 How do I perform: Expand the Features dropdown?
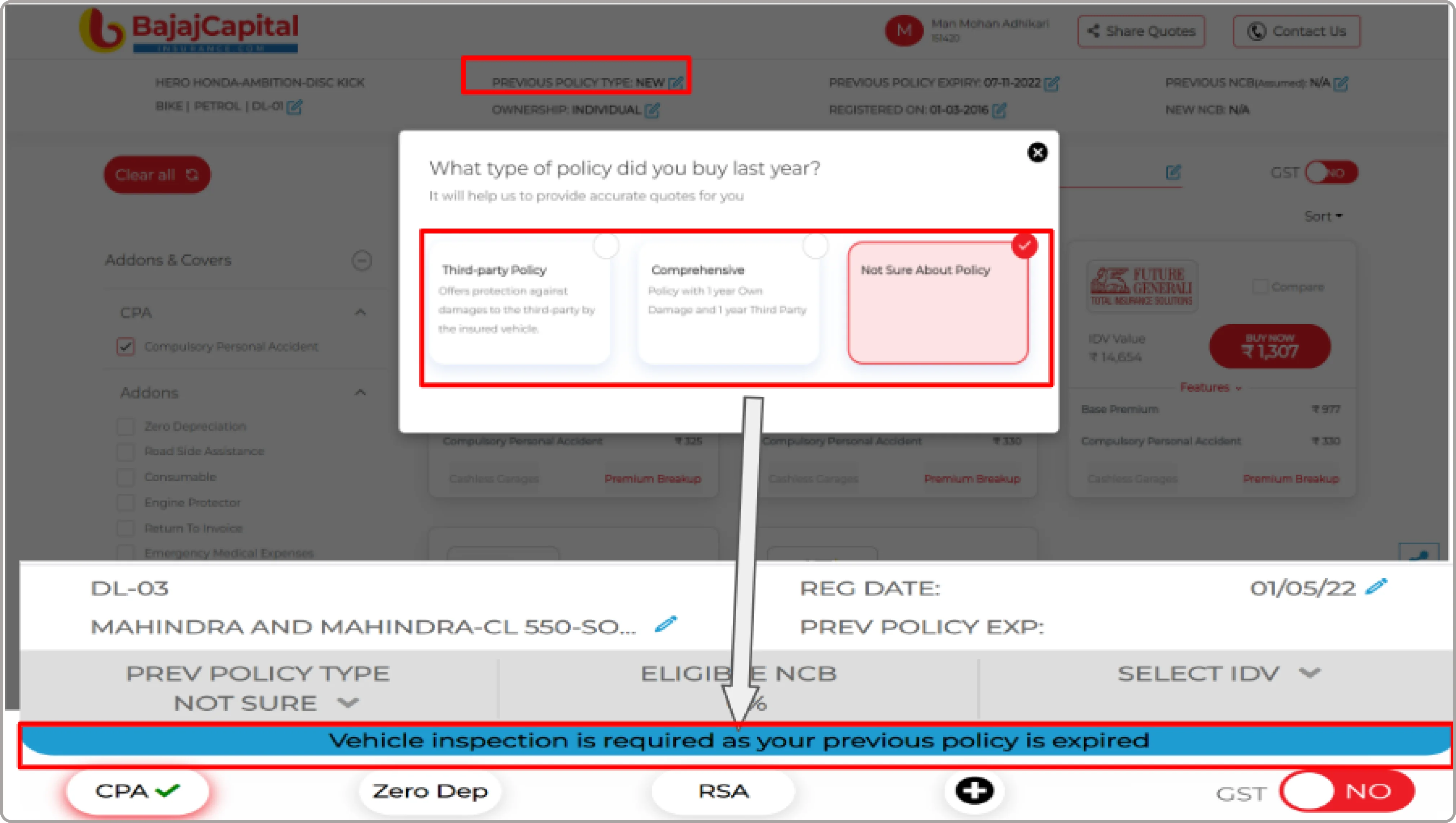[1210, 387]
